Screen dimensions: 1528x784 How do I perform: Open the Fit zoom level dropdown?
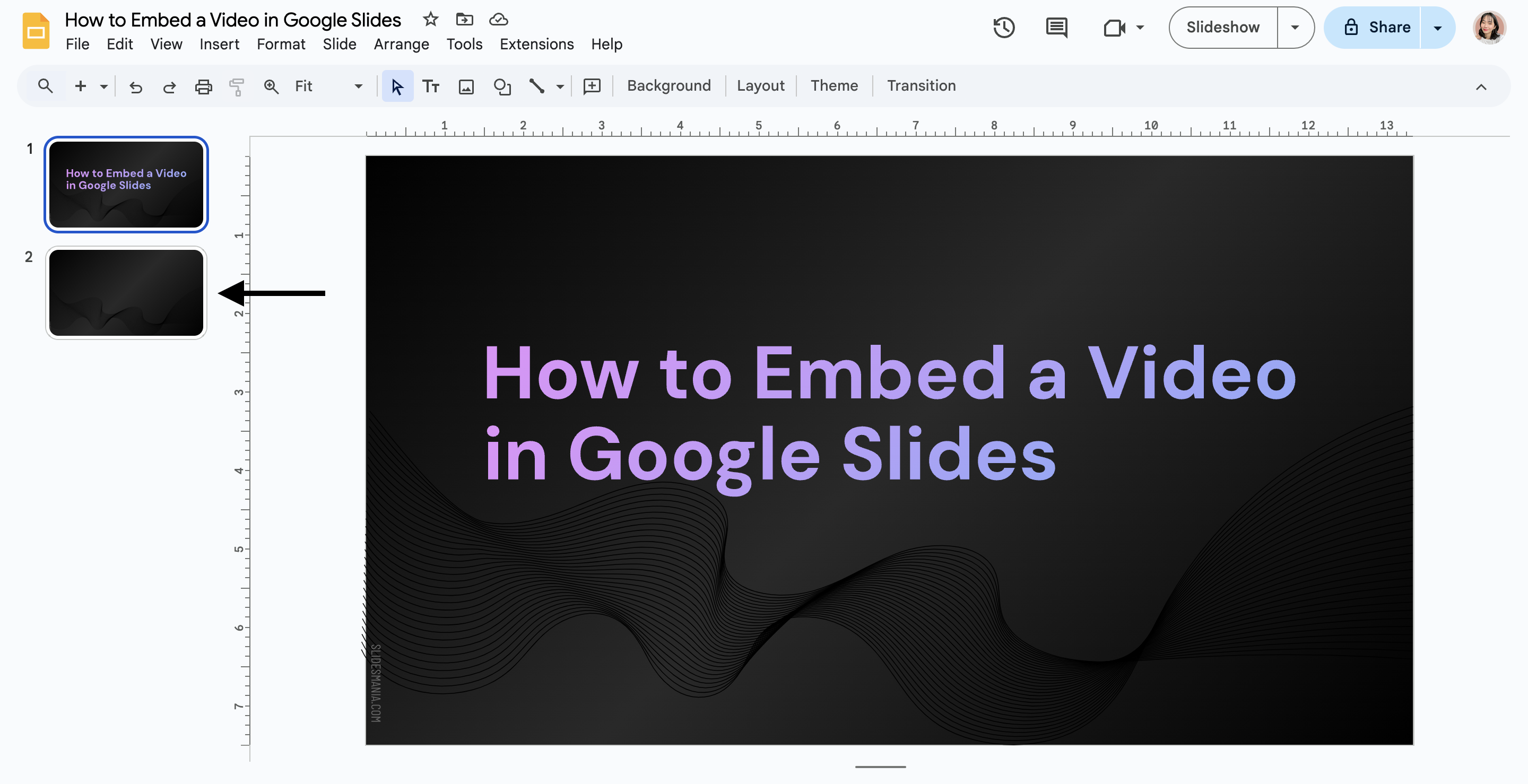pyautogui.click(x=328, y=86)
